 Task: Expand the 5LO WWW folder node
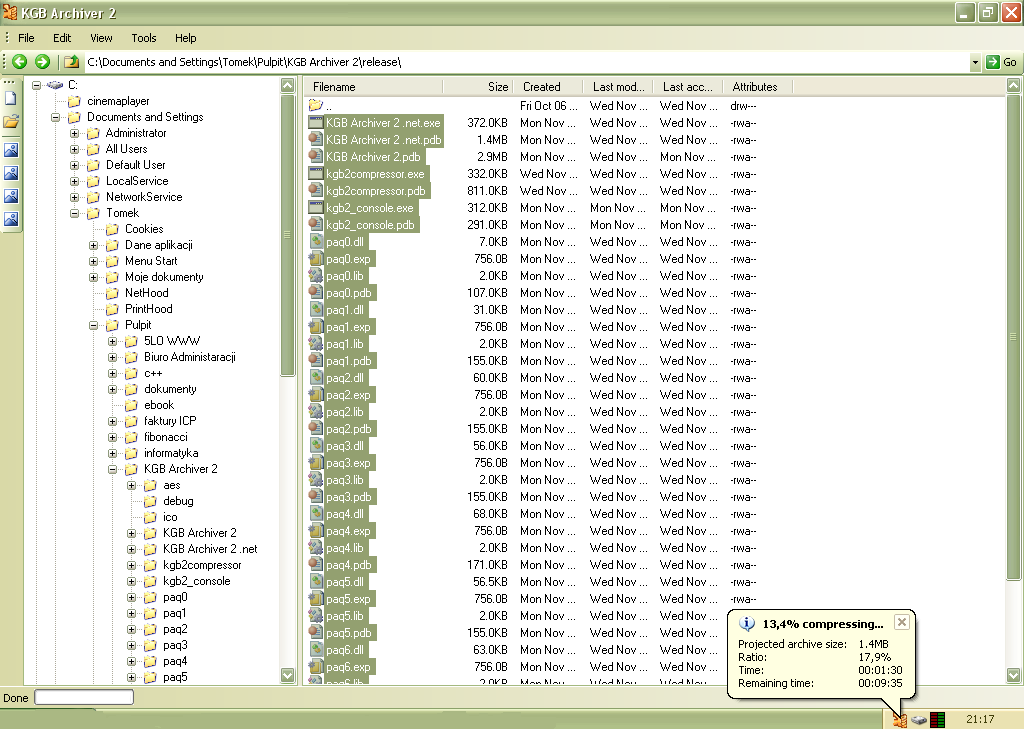click(x=112, y=342)
